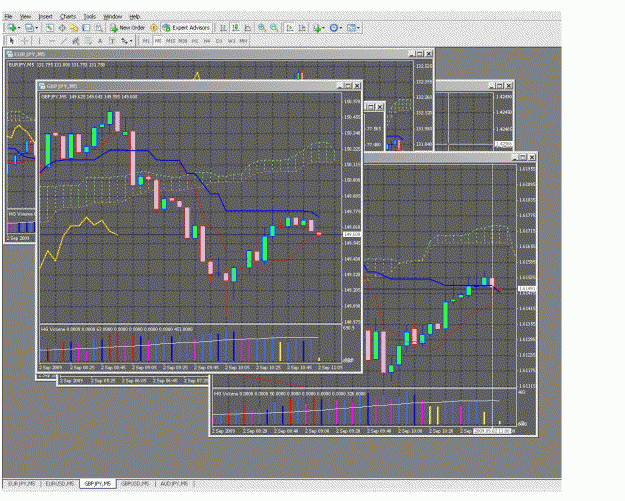The width and height of the screenshot is (625, 501).
Task: Set timeframe to MN
Action: [243, 41]
